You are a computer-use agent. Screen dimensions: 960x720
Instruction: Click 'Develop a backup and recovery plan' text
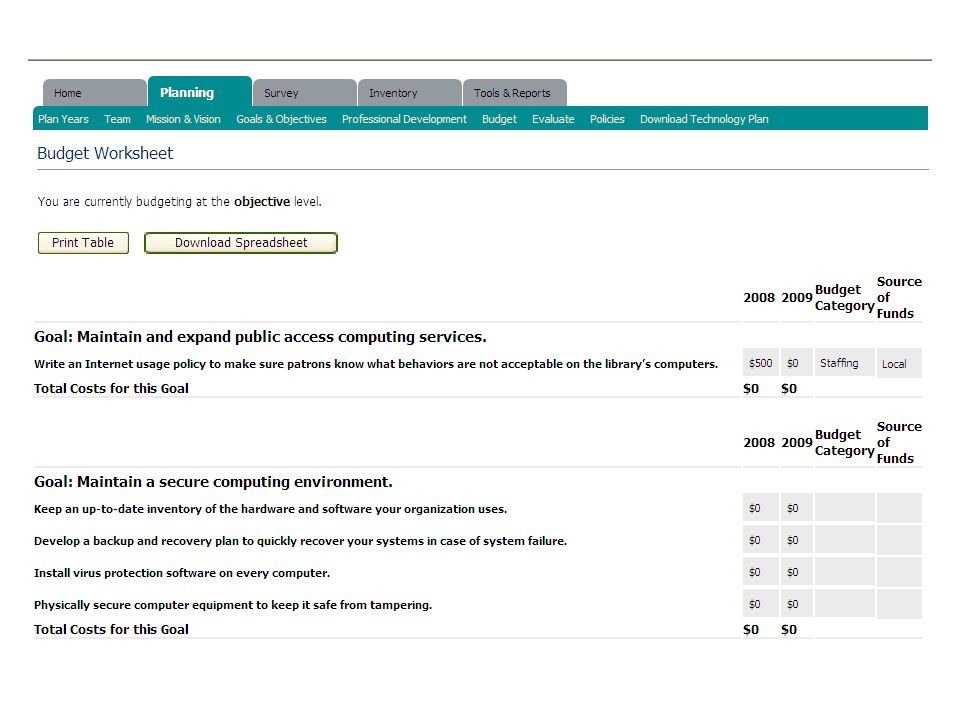tap(300, 541)
